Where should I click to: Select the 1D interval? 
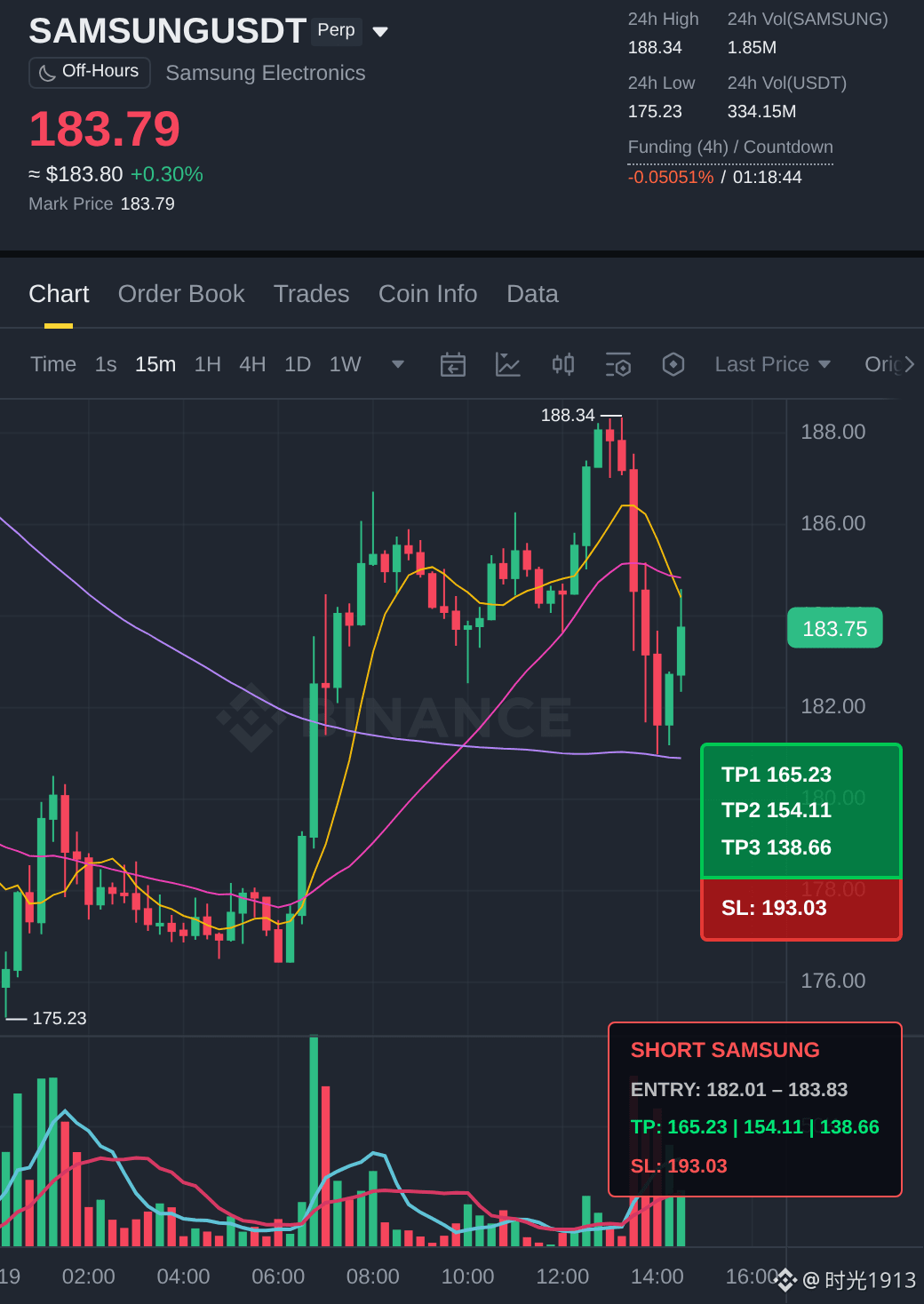coord(298,364)
